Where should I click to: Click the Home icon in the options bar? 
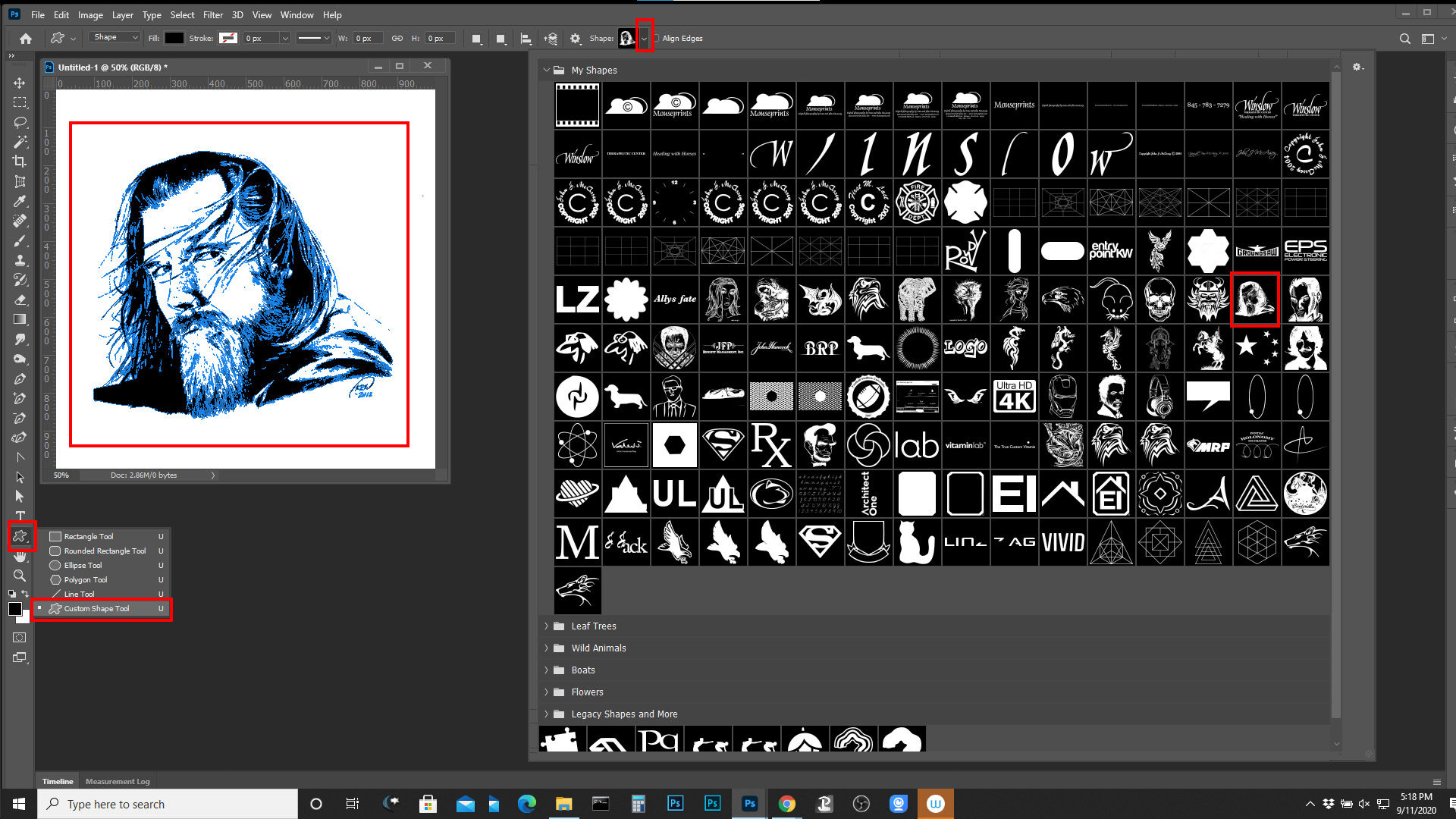25,38
